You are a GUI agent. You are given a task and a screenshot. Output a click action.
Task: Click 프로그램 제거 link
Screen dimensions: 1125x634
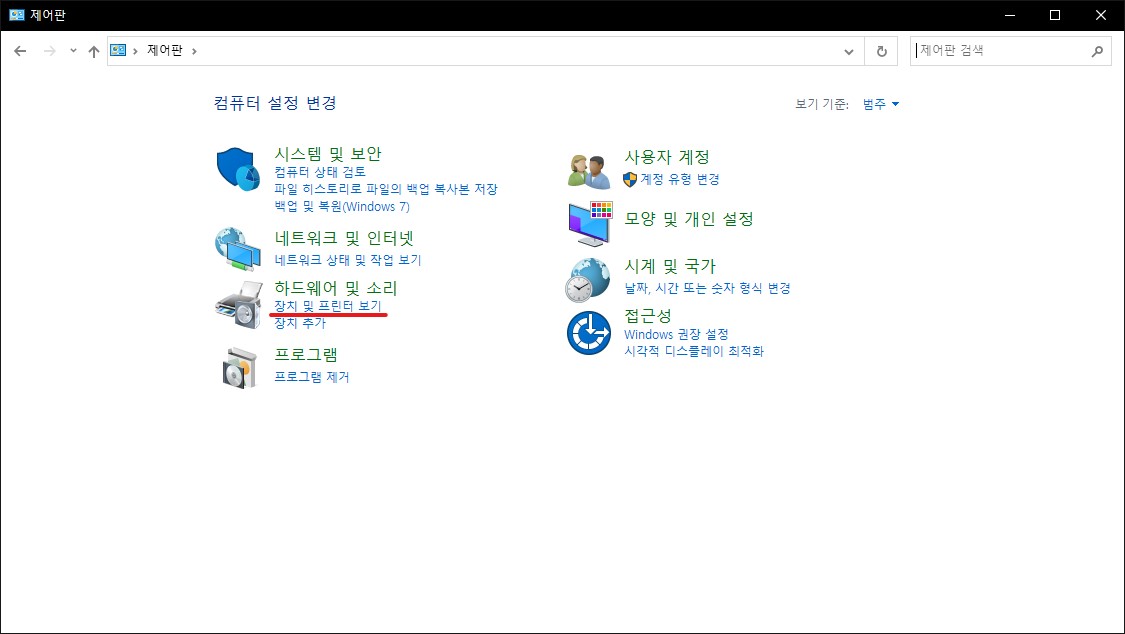[312, 377]
